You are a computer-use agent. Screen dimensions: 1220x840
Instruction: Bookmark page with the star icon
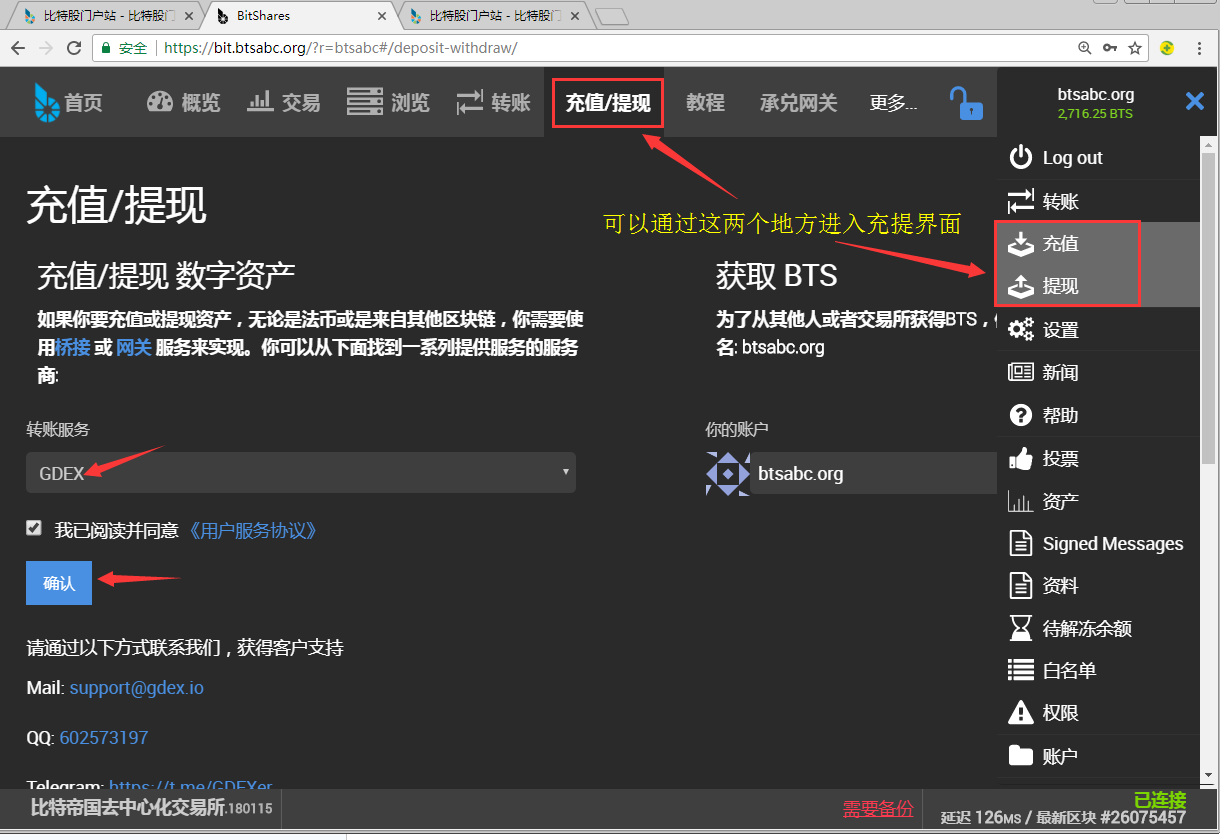pos(1135,48)
